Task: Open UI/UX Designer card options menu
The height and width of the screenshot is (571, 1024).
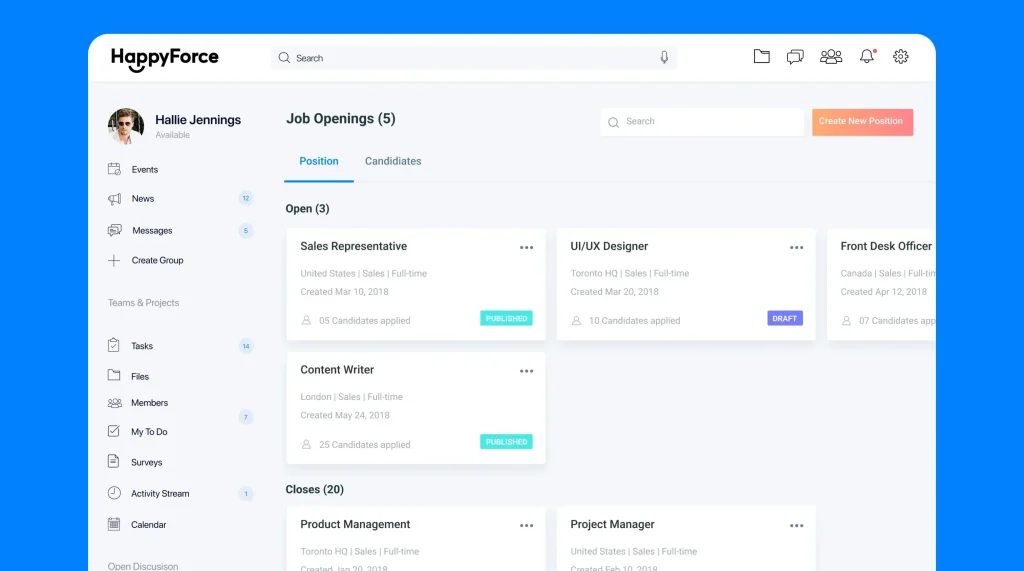Action: pos(796,248)
